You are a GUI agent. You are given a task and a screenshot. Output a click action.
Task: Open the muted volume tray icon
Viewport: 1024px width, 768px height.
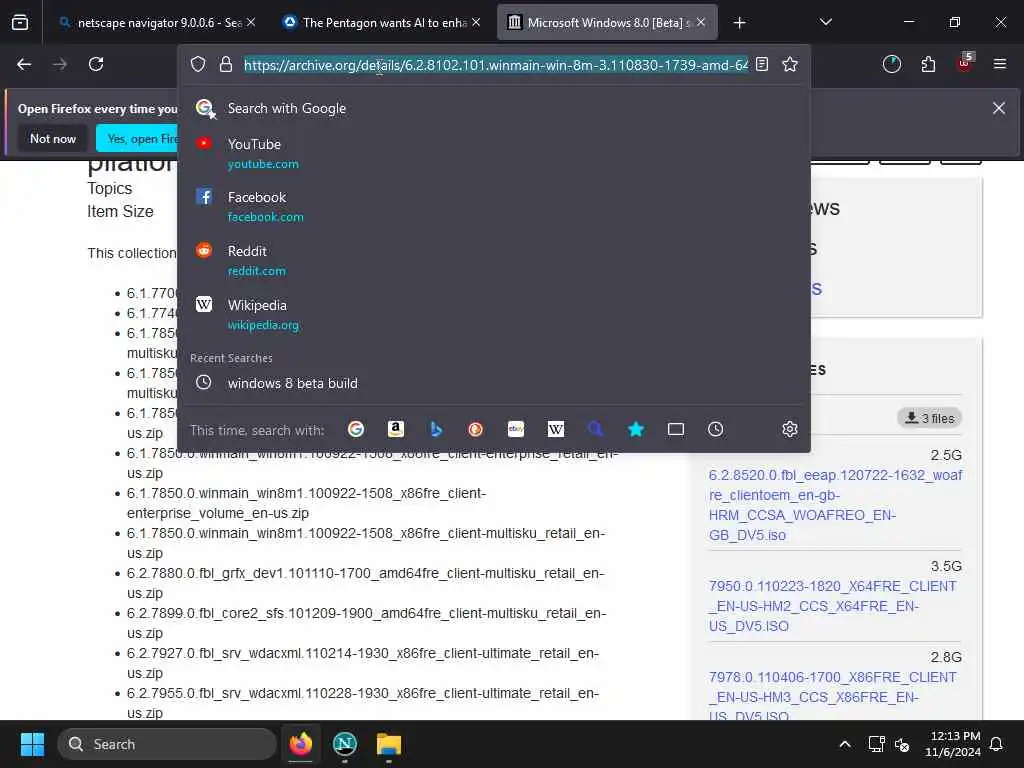pyautogui.click(x=902, y=744)
